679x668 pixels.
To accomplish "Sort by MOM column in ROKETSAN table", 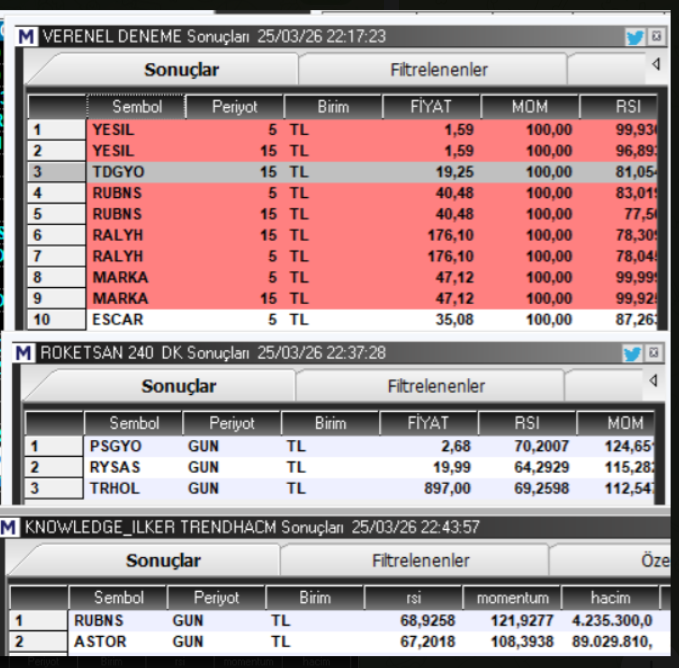I will point(616,423).
